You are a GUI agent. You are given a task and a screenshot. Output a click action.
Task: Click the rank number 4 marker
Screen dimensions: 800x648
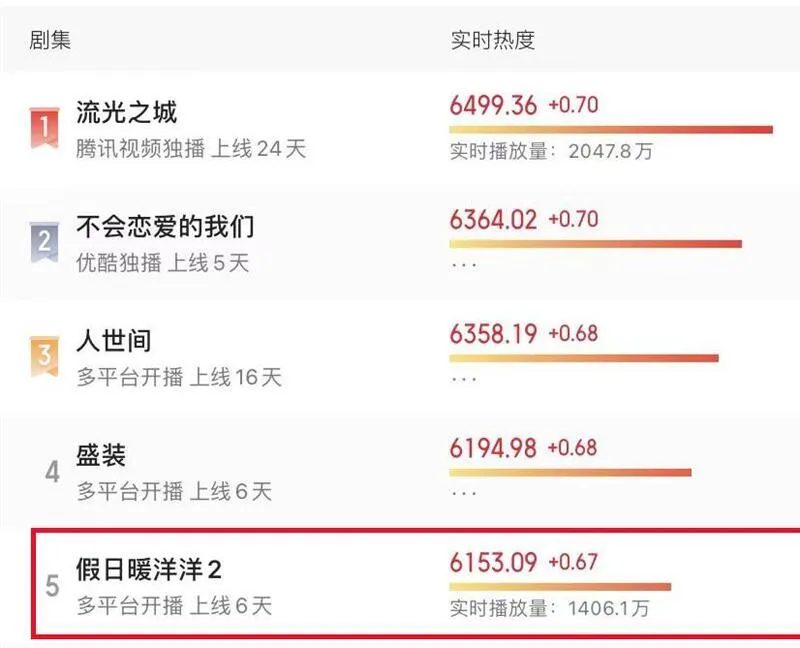point(52,472)
